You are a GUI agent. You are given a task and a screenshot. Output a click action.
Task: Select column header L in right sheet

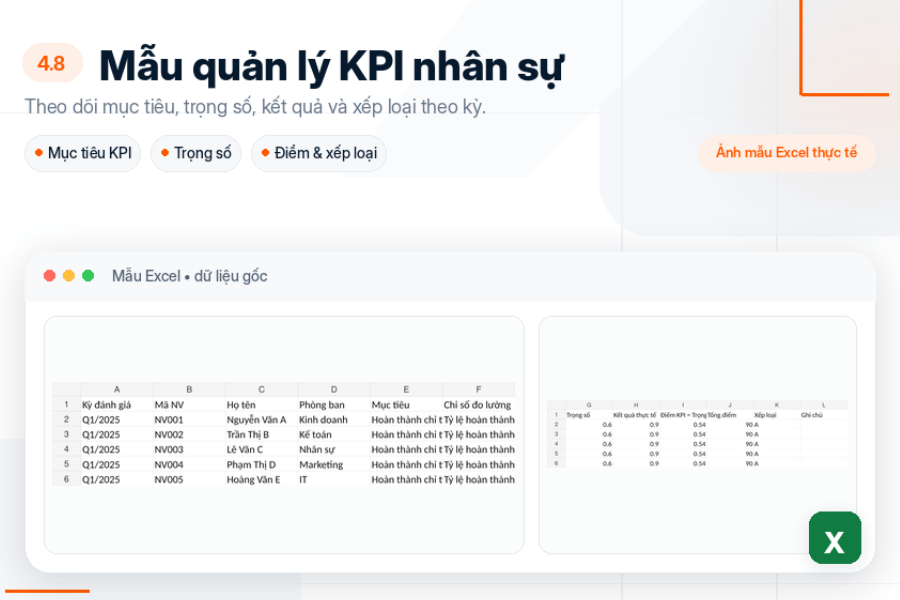click(x=824, y=405)
